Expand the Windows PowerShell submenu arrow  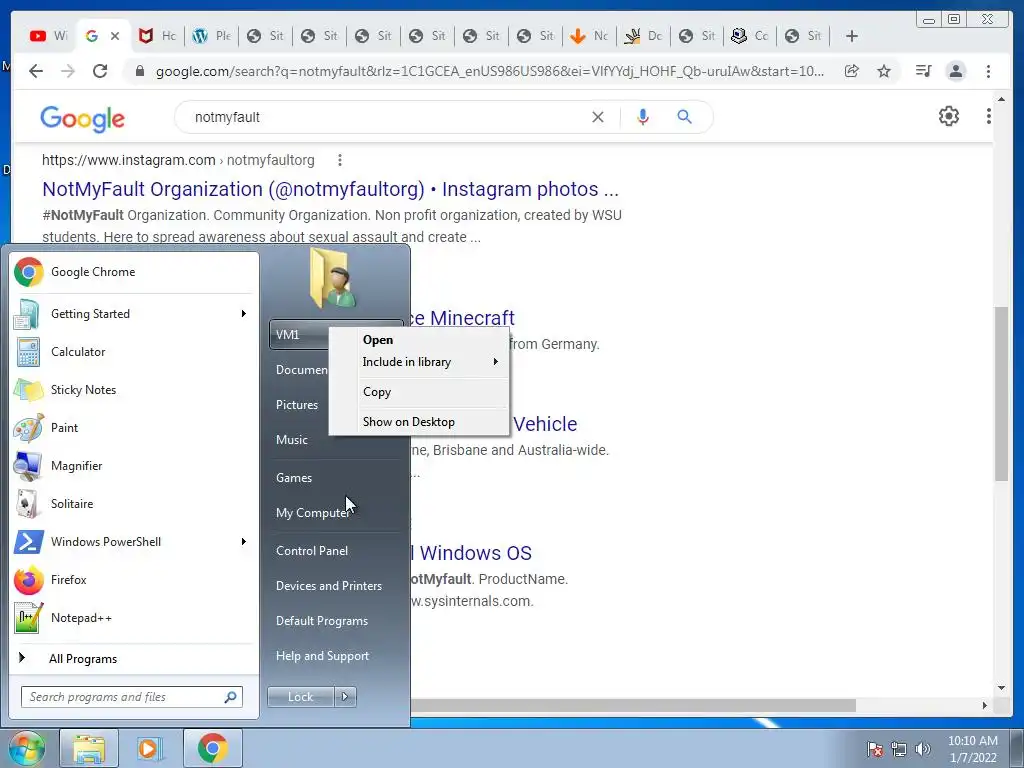[244, 542]
